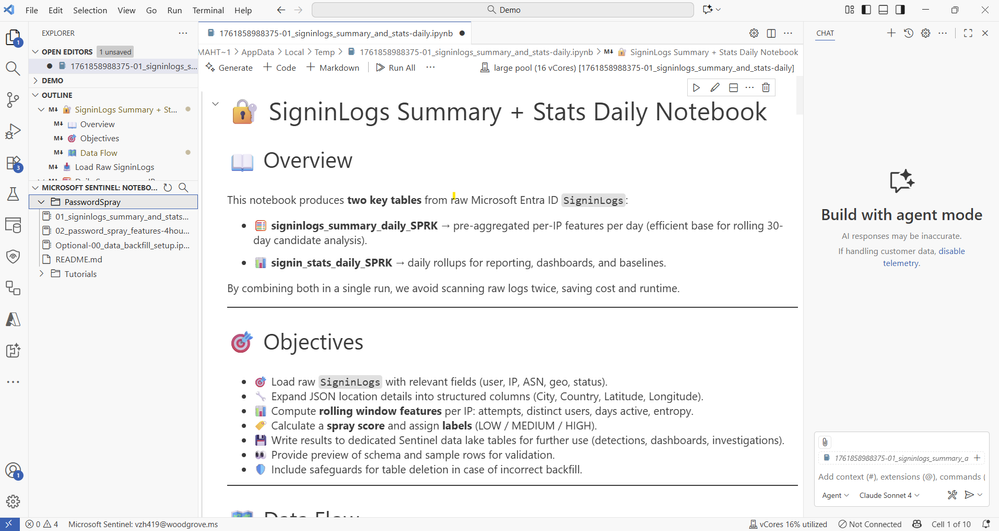Configure chat tools icon
999x531 pixels.
[x=952, y=495]
